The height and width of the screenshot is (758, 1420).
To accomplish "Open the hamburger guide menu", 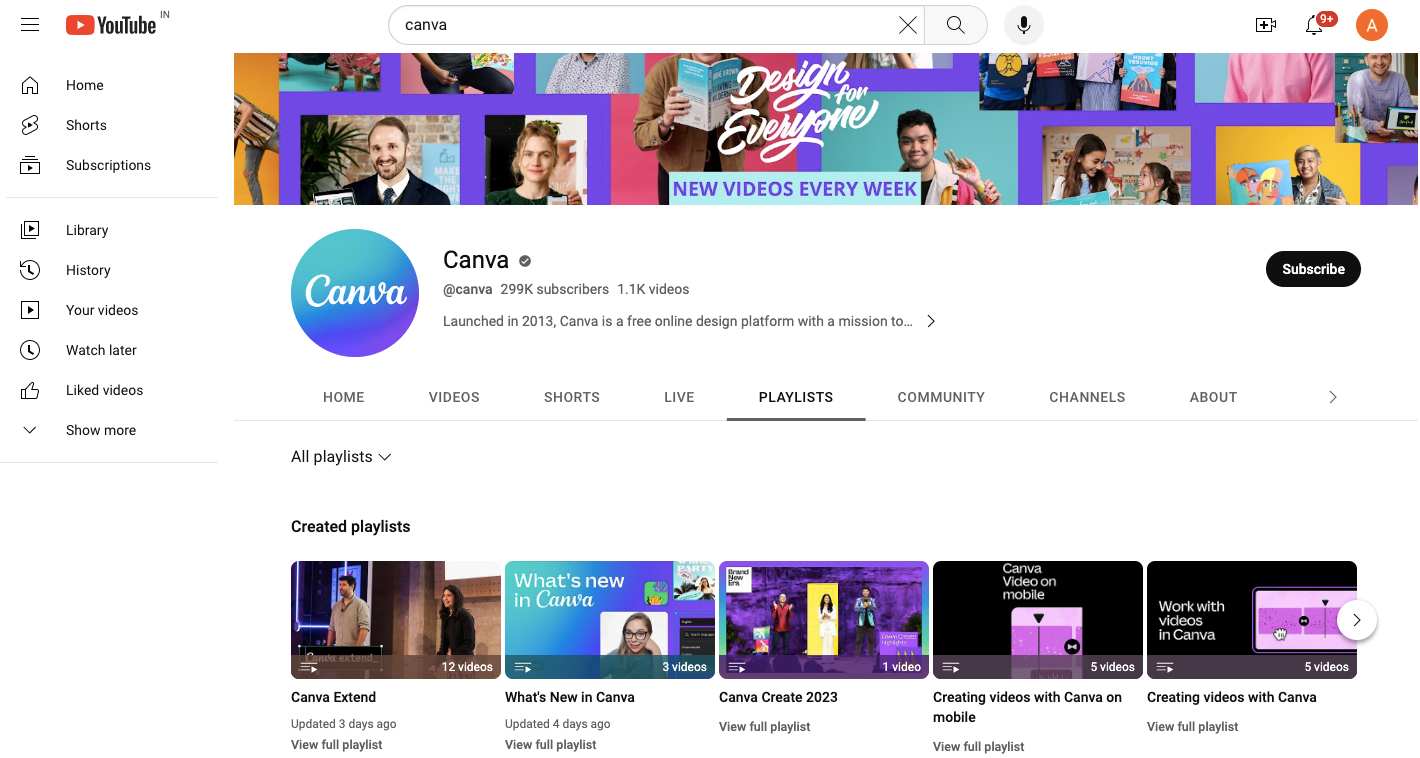I will click(30, 25).
